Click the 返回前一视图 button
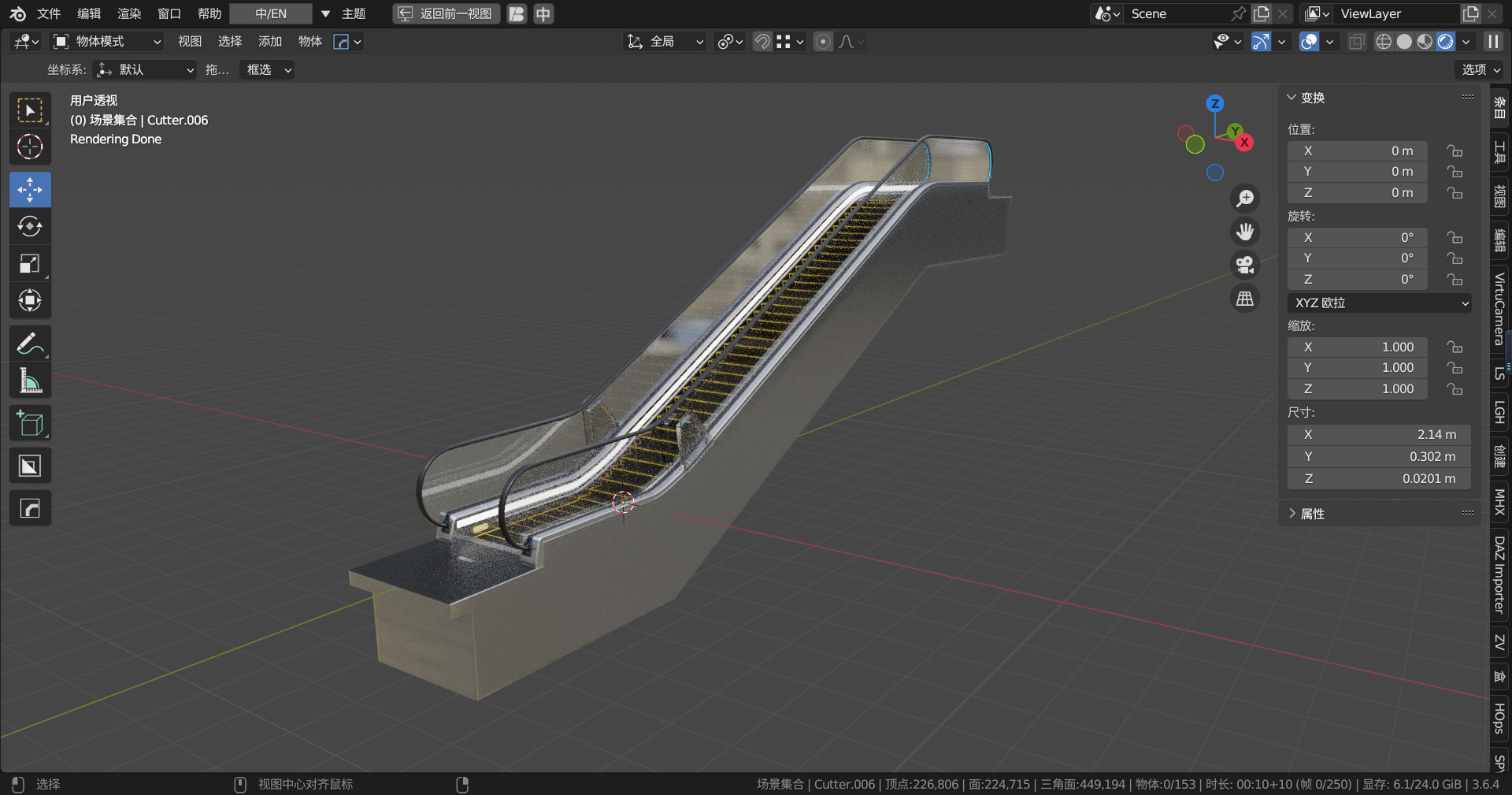Image resolution: width=1512 pixels, height=795 pixels. pyautogui.click(x=447, y=13)
